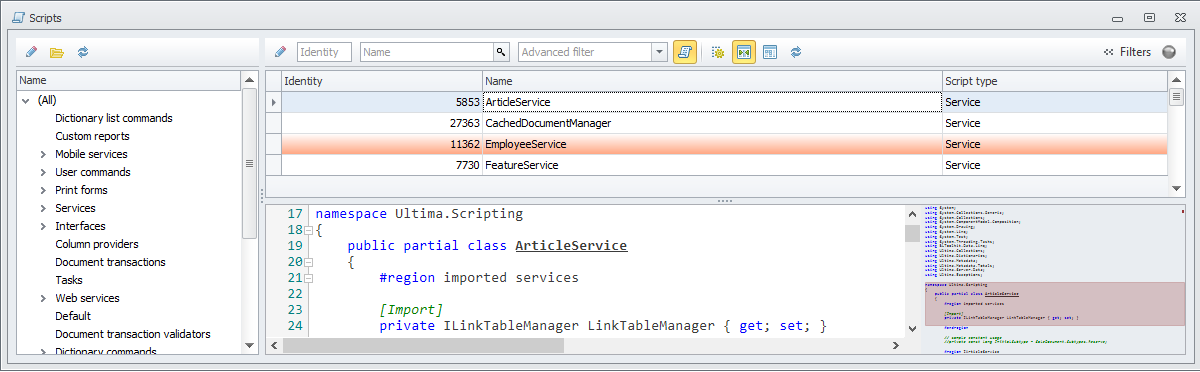Click the grid scrollbar up arrow
Image resolution: width=1200 pixels, height=372 pixels.
[x=1176, y=81]
